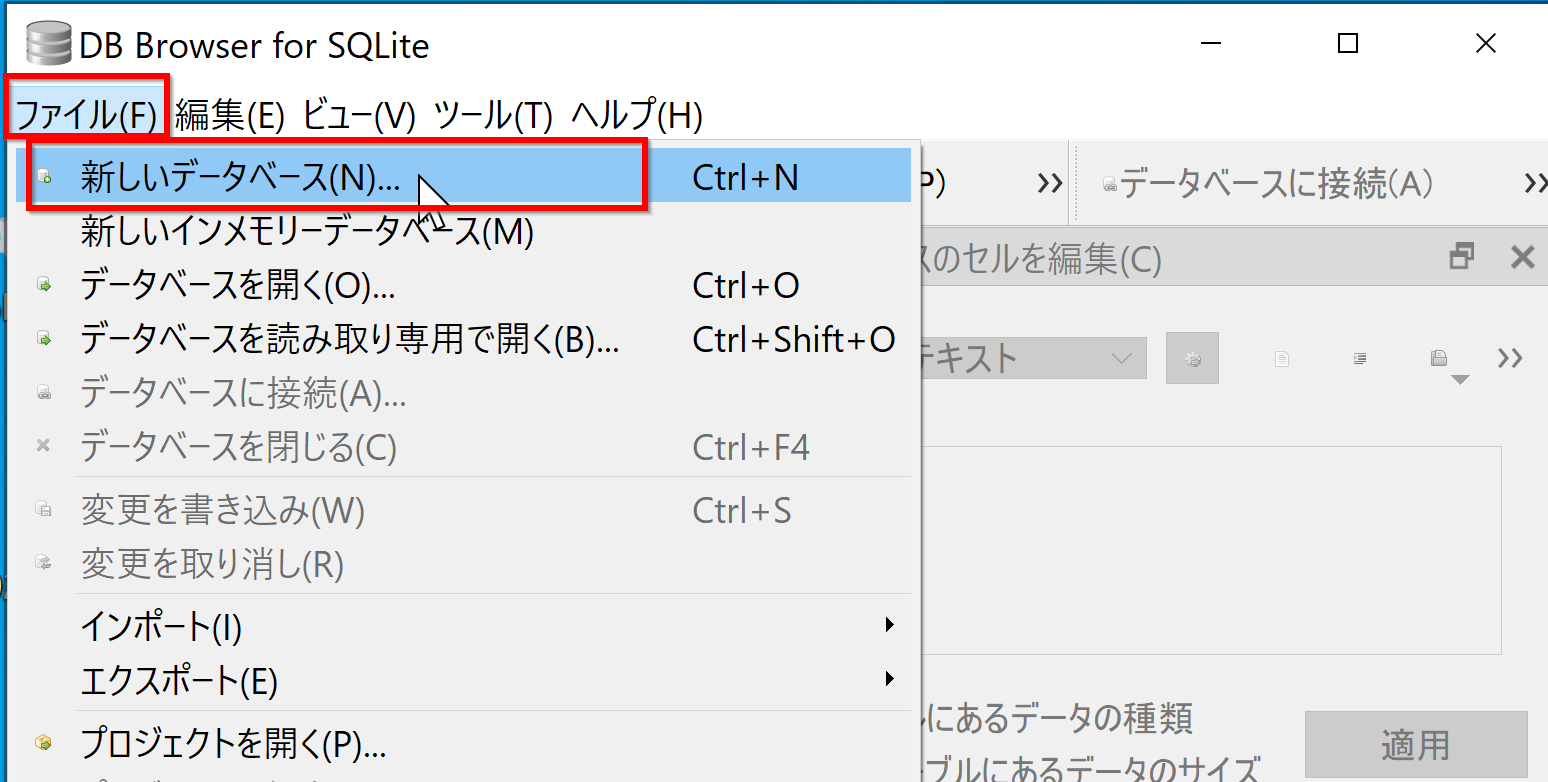
Task: Open the ファイル(F) menu
Action: click(x=87, y=116)
